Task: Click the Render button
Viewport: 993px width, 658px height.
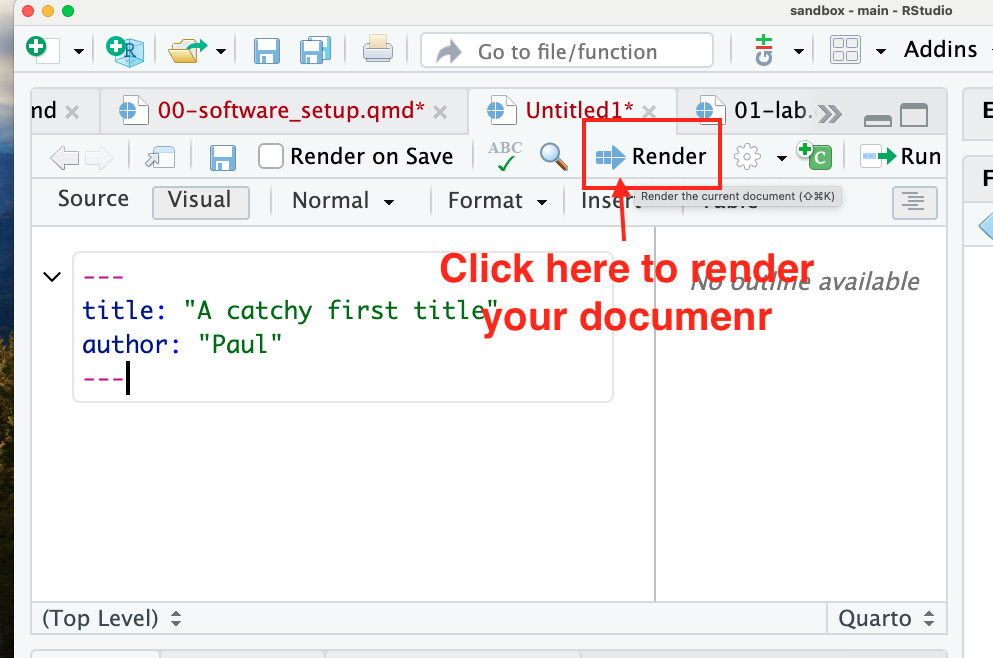Action: coord(652,156)
